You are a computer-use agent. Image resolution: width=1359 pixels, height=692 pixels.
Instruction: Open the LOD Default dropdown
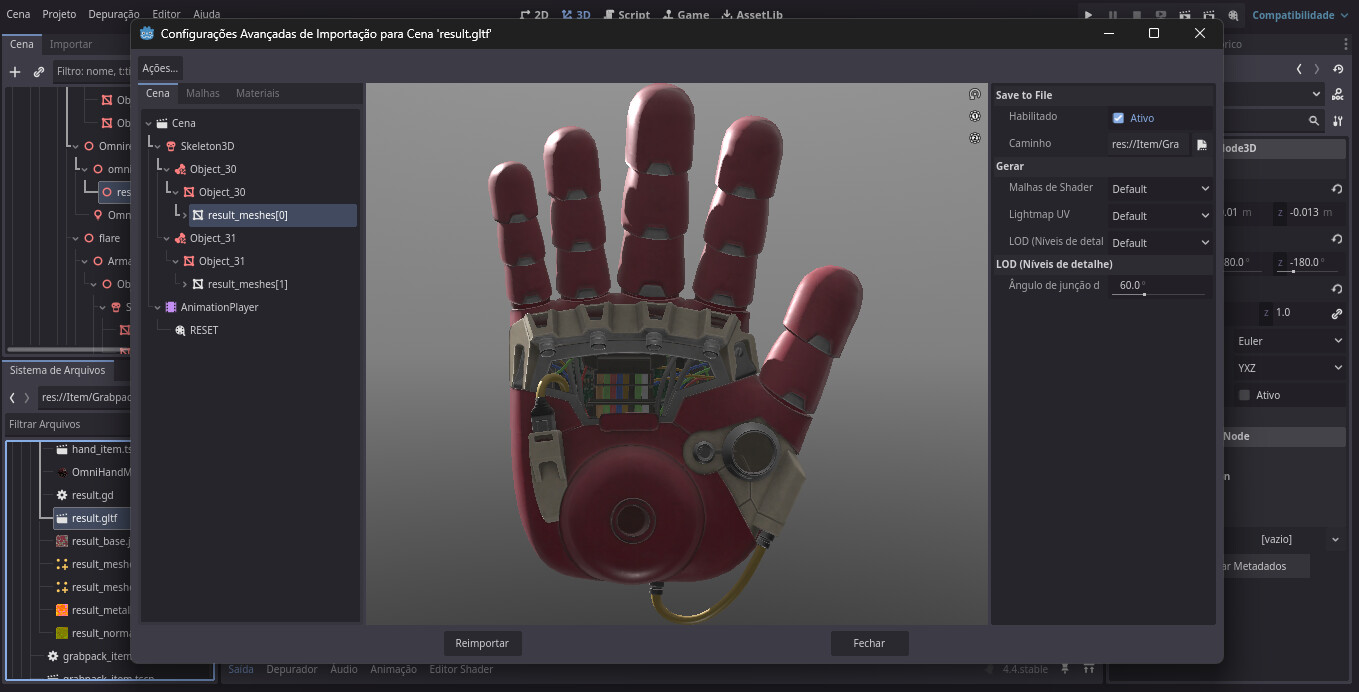click(x=1160, y=243)
